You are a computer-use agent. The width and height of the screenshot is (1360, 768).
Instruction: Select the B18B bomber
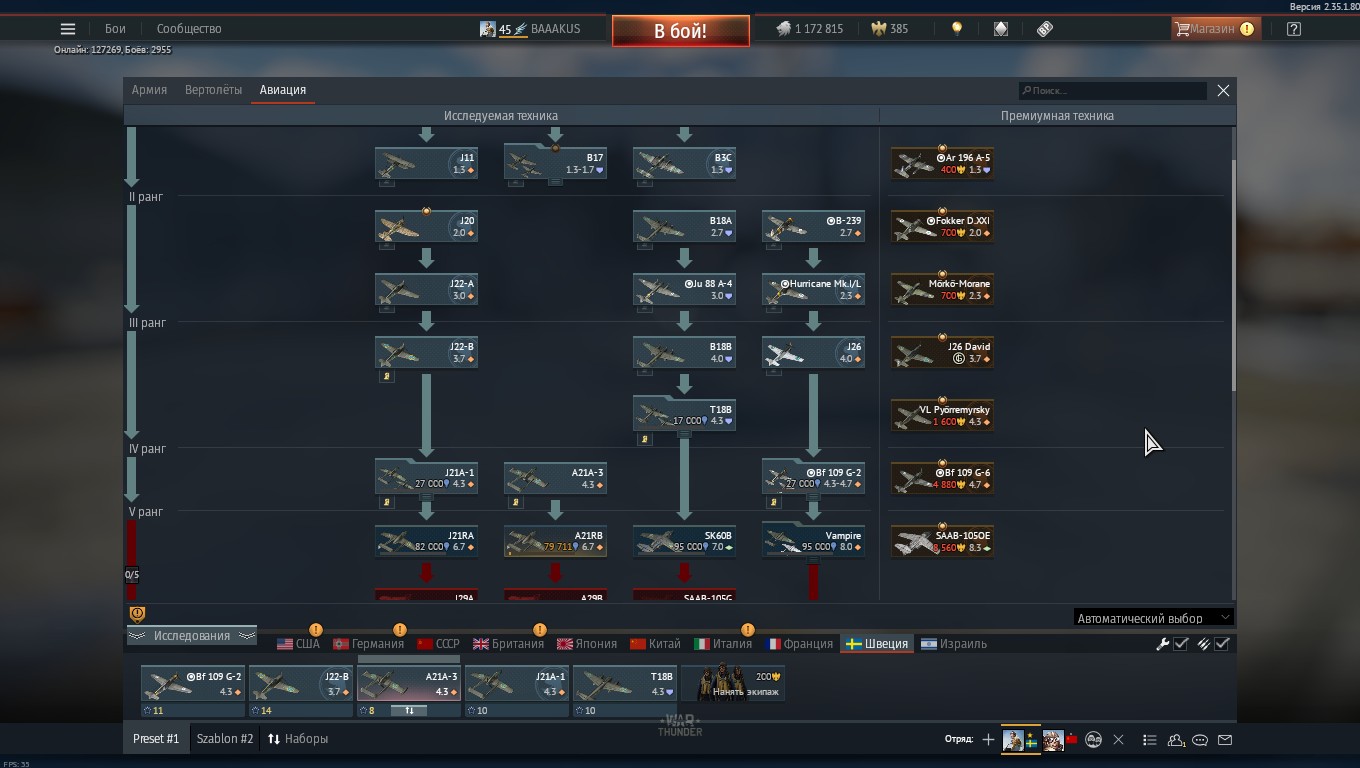pyautogui.click(x=684, y=352)
